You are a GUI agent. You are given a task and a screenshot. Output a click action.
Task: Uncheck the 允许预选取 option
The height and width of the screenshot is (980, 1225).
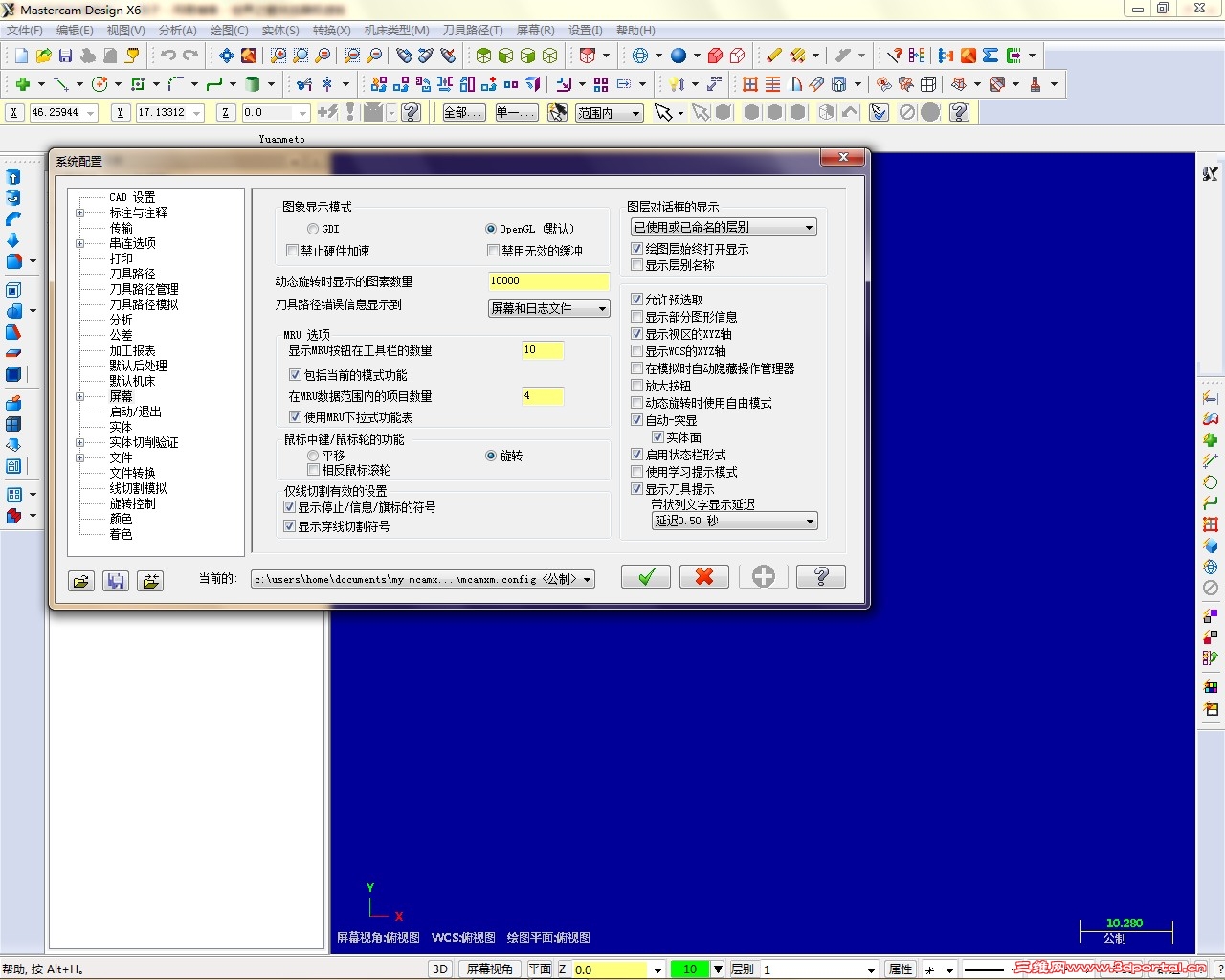636,299
